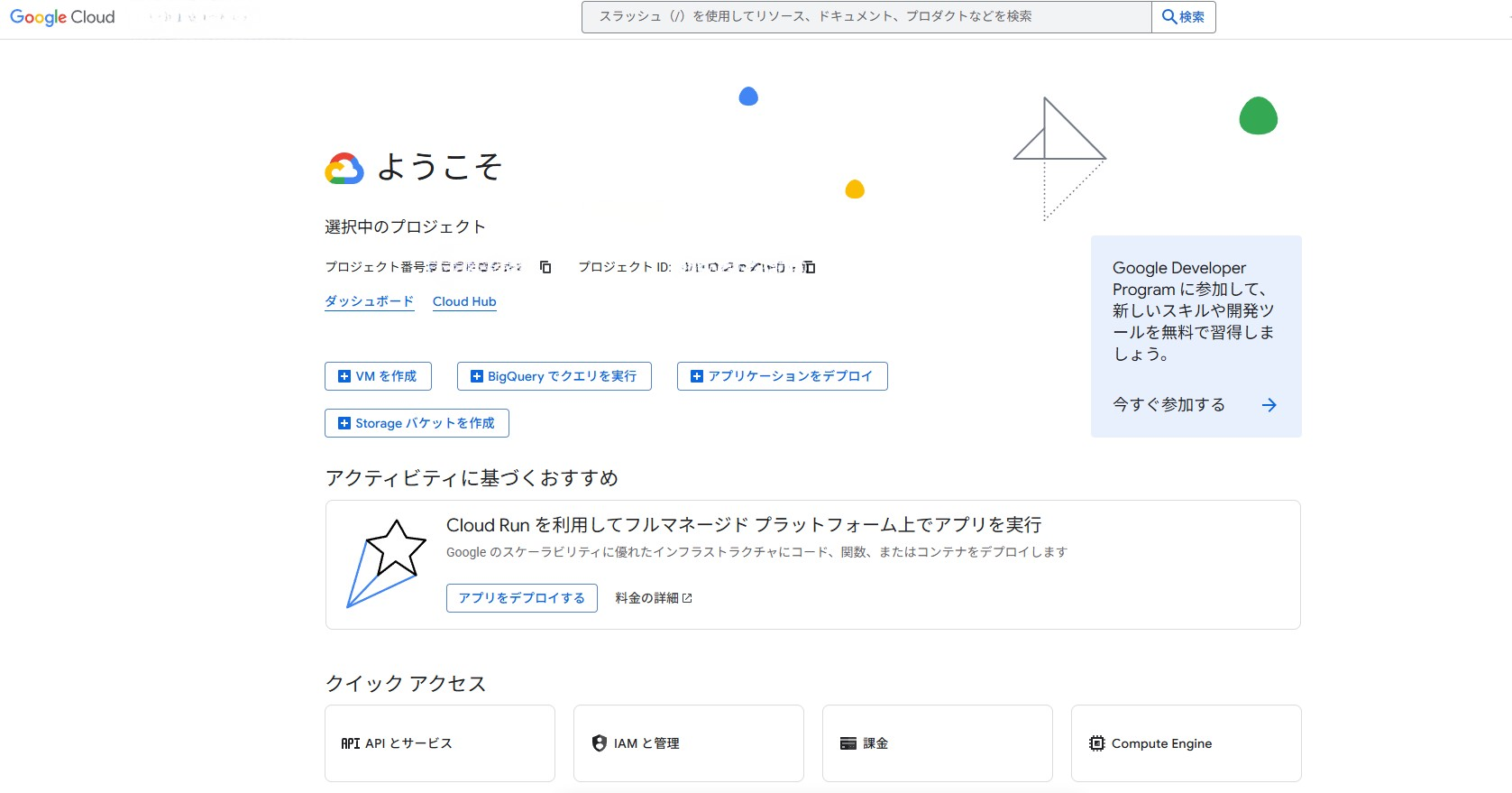The image size is (1512, 793).
Task: Click the colorful cloud icon beside ようこそ
Action: tap(344, 169)
